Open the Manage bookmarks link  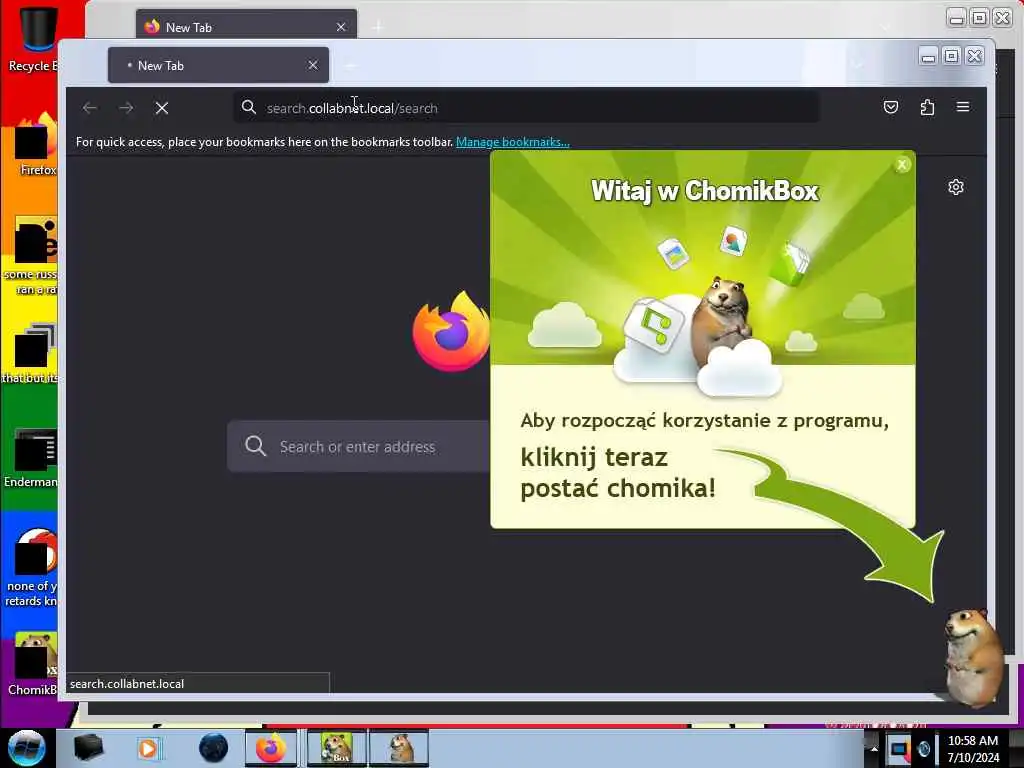tap(513, 142)
